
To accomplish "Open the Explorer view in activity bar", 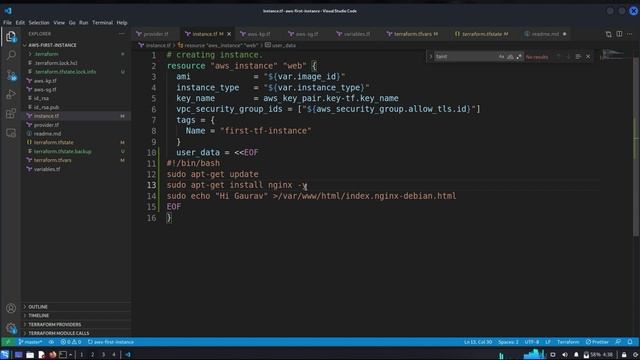I will click(11, 36).
